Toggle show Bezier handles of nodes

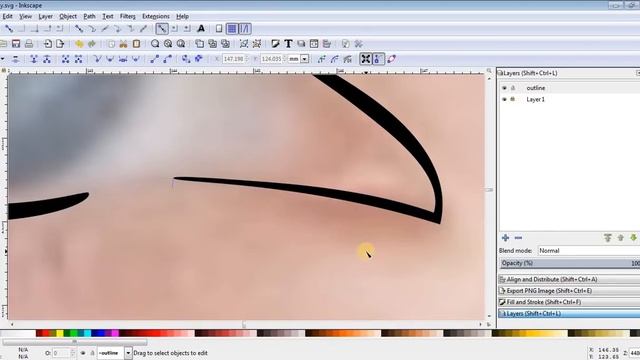tap(378, 59)
